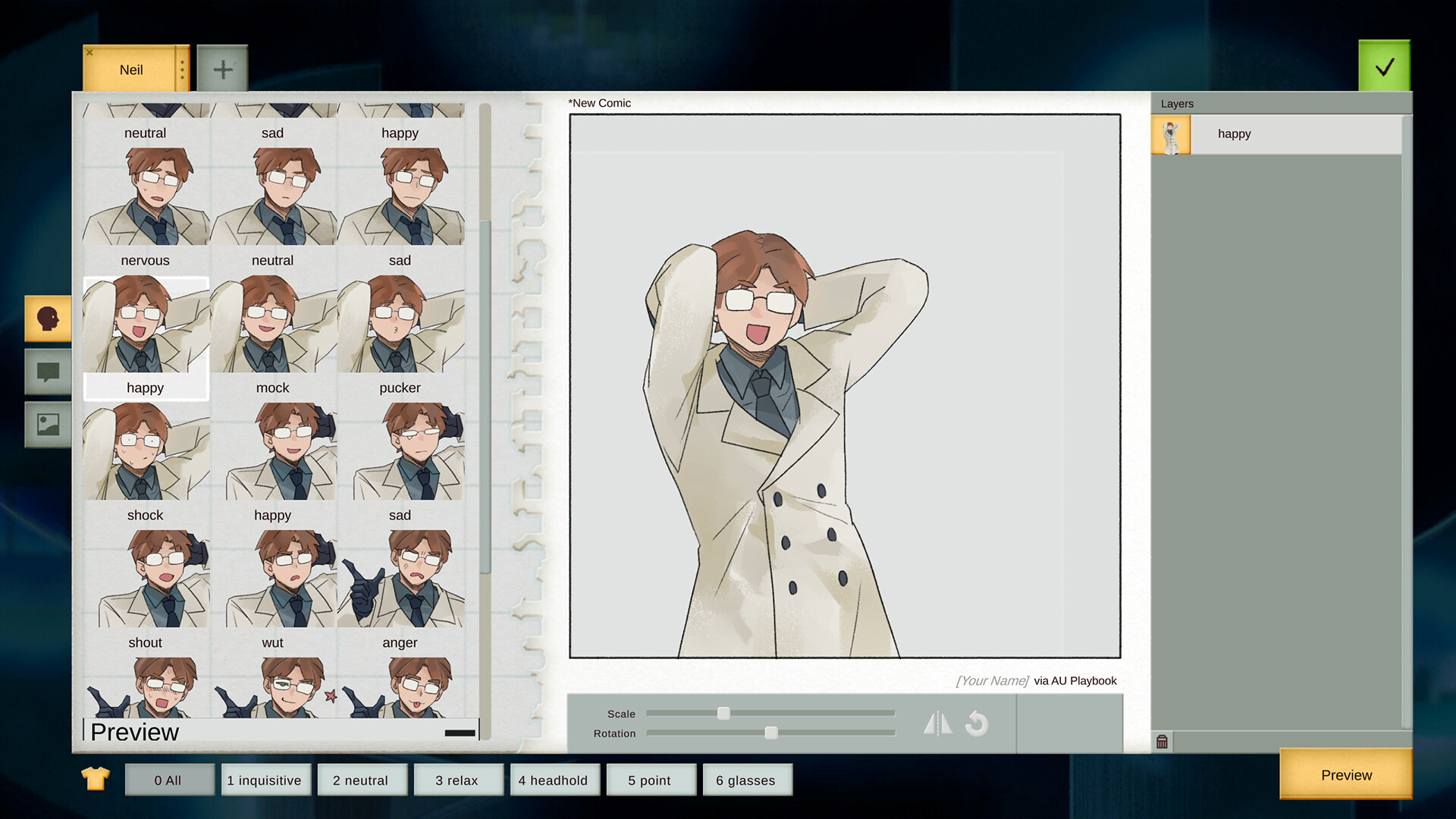The height and width of the screenshot is (819, 1456).
Task: Click the '1 inquisitive' filter button
Action: coord(265,780)
